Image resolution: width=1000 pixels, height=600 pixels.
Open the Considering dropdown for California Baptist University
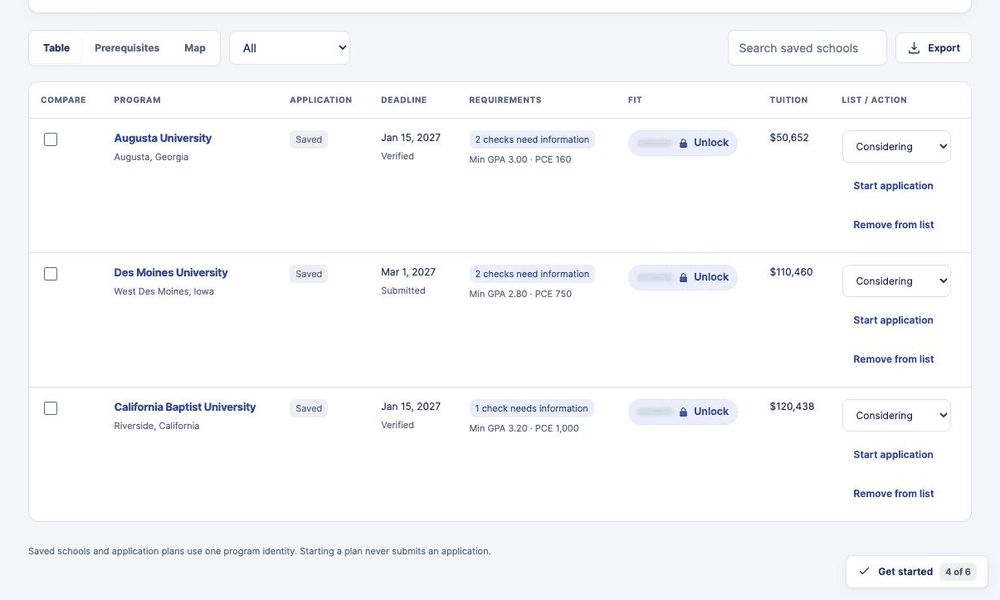(896, 416)
